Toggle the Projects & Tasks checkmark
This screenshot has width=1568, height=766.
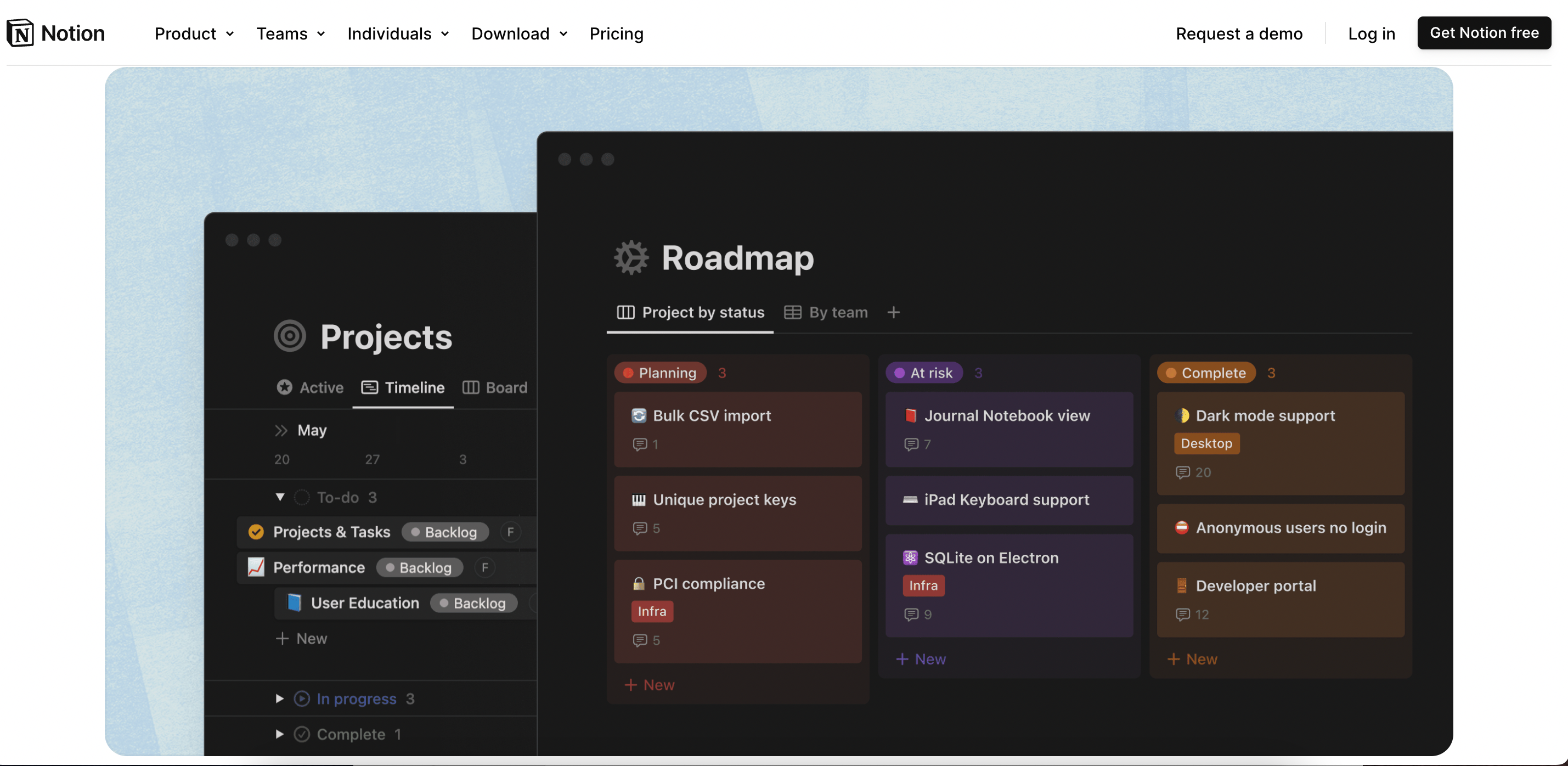click(x=256, y=532)
